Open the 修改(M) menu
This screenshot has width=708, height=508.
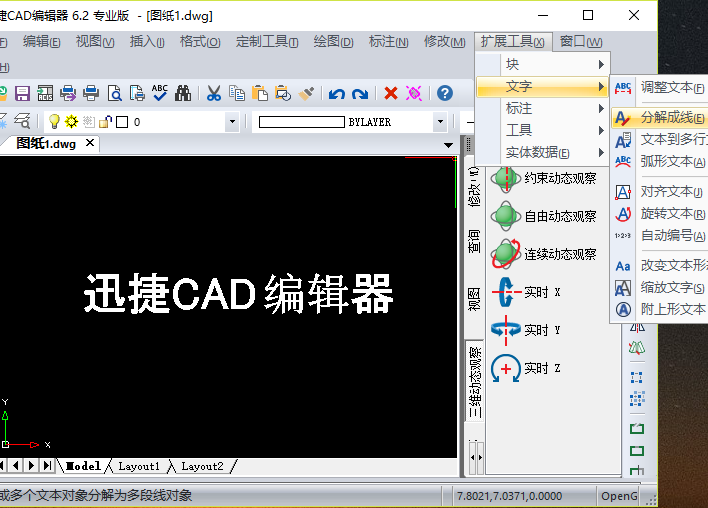pos(444,42)
